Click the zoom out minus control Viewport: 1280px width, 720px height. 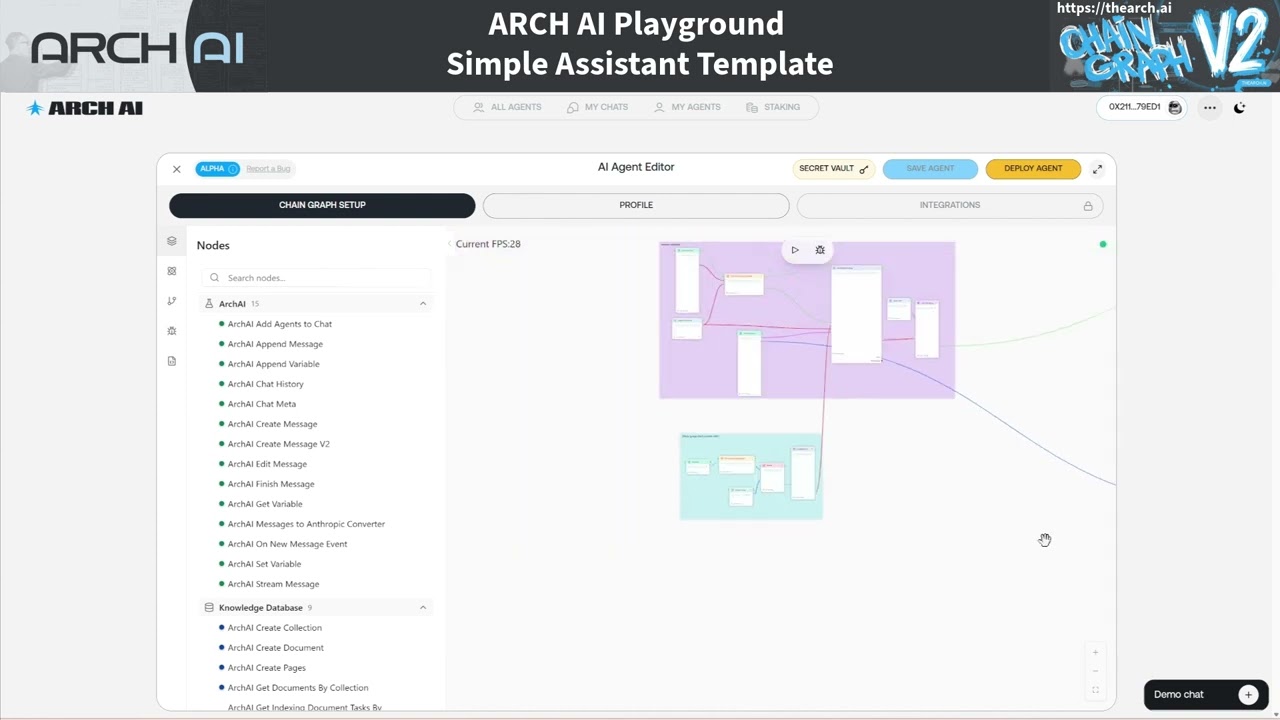(x=1095, y=671)
